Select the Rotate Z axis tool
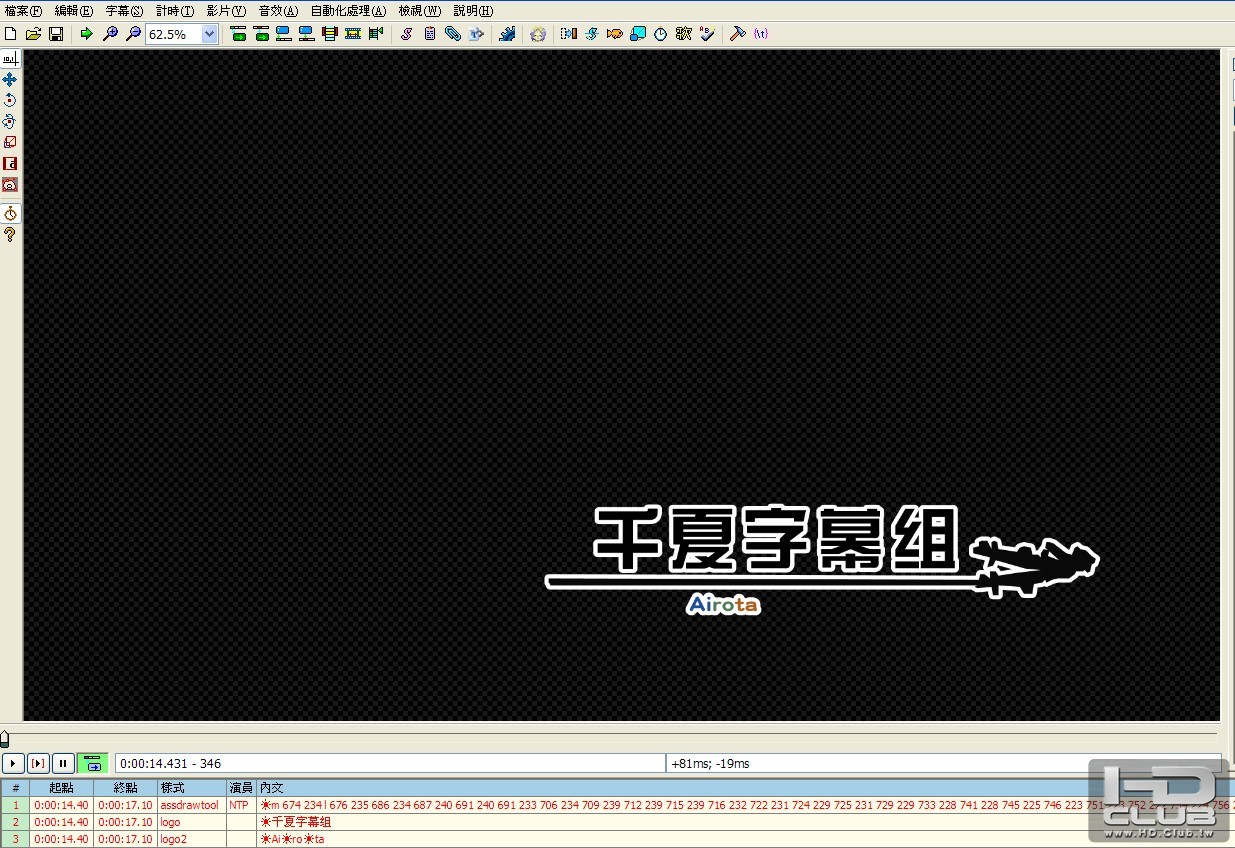This screenshot has height=848, width=1235. [10, 100]
